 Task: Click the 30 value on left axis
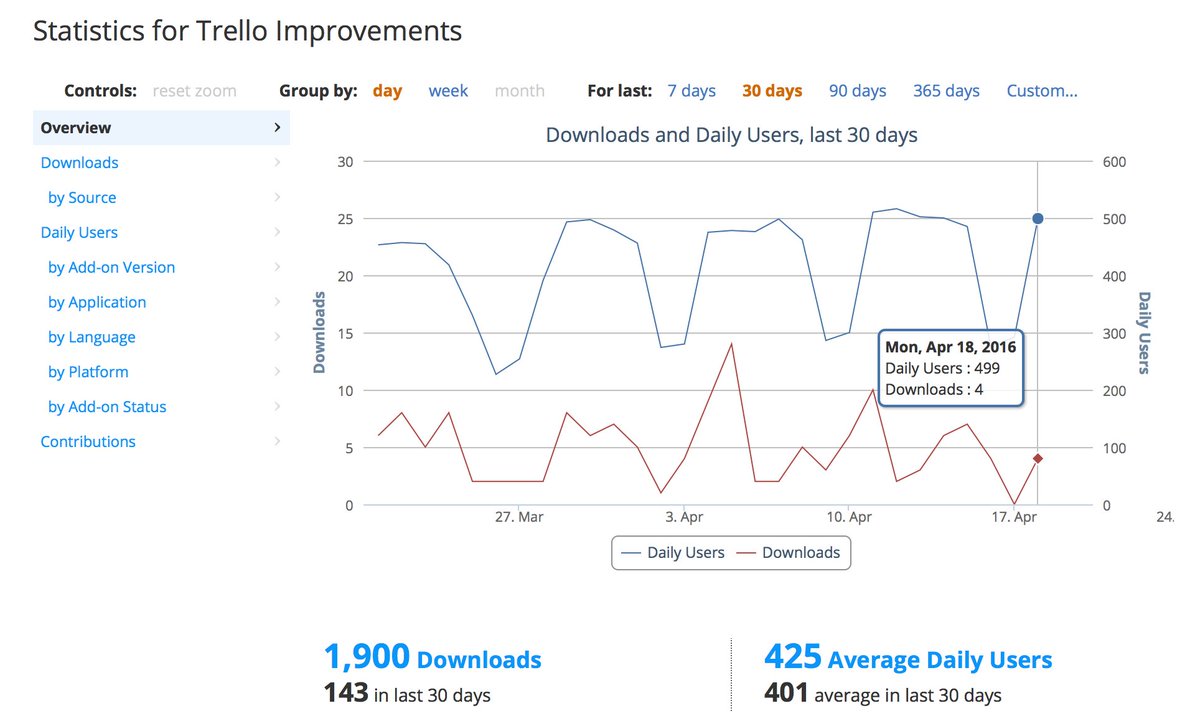345,162
